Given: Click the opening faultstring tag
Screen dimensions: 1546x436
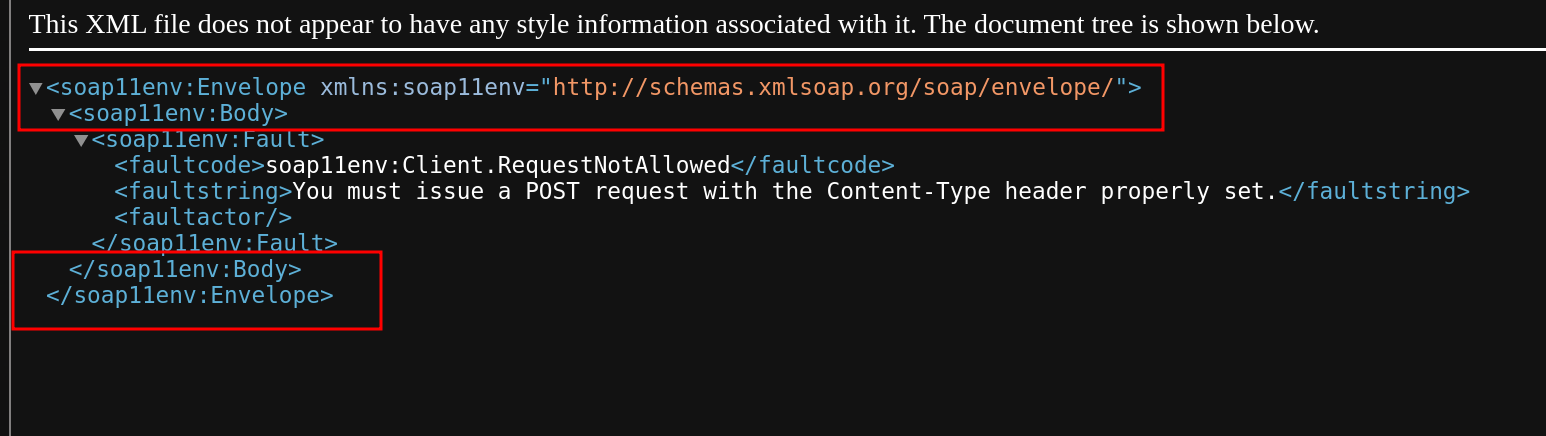Looking at the screenshot, I should coord(203,192).
